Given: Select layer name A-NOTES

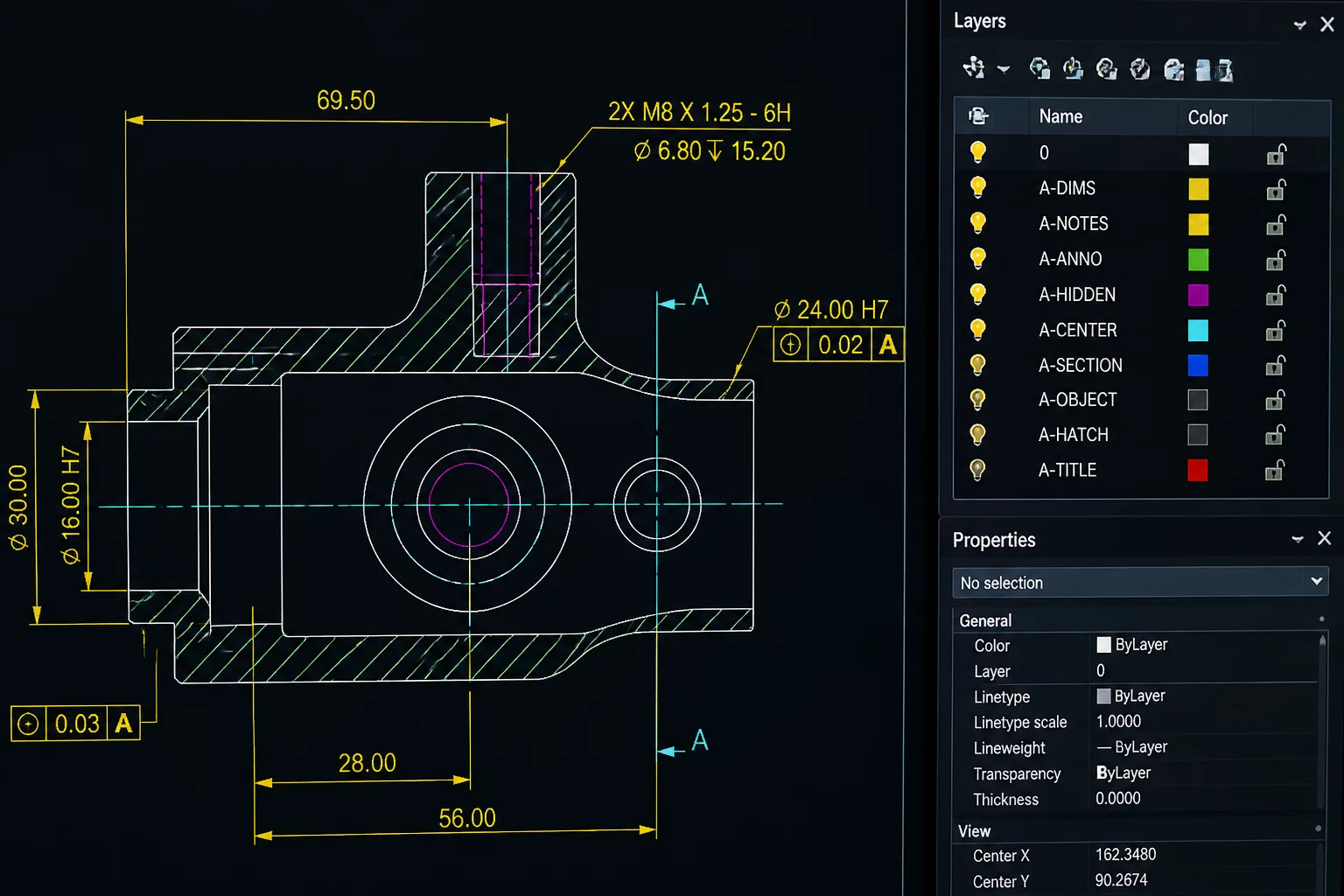Looking at the screenshot, I should 1074,223.
